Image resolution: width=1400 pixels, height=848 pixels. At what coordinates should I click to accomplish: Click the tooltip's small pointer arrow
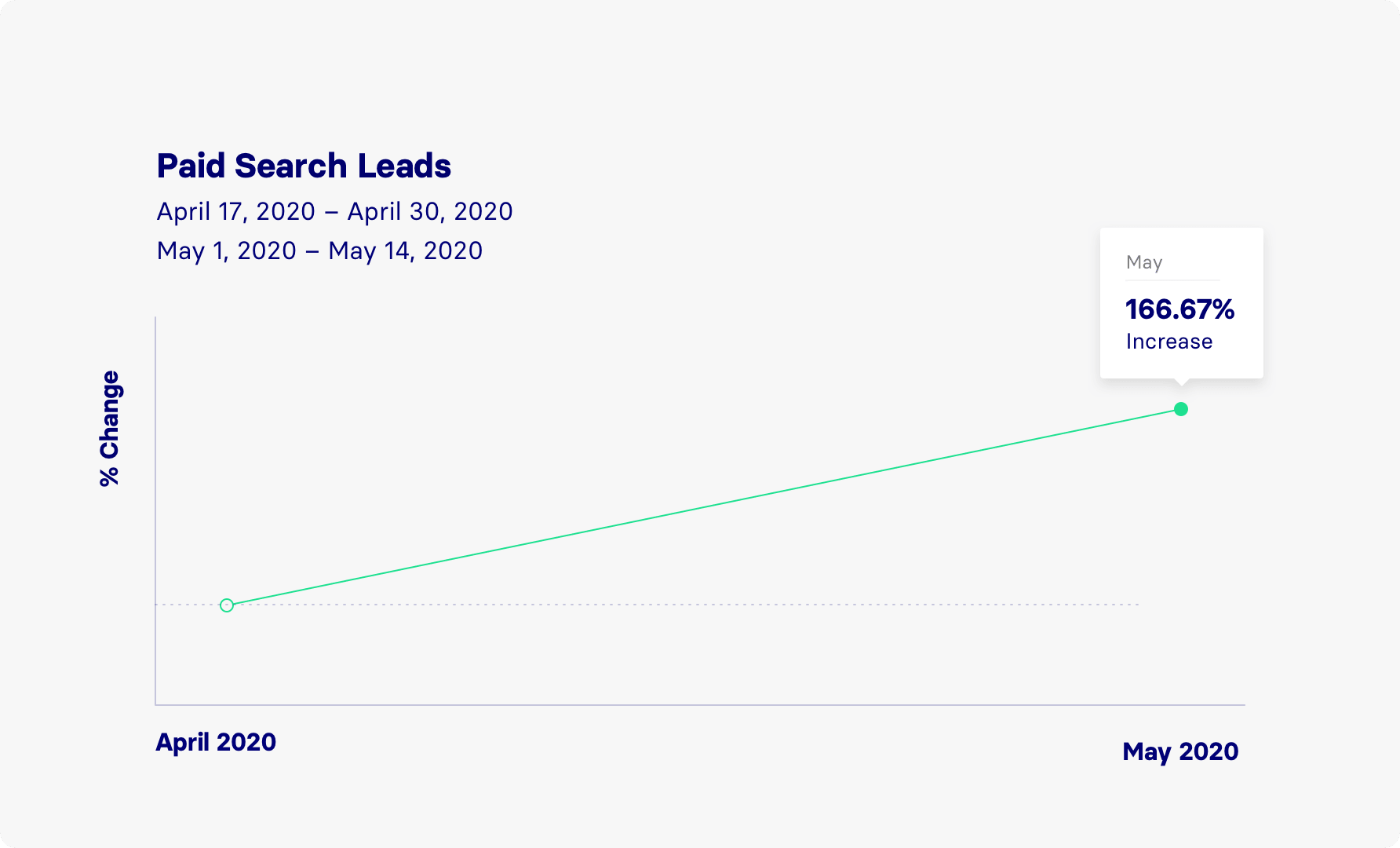(x=1181, y=382)
